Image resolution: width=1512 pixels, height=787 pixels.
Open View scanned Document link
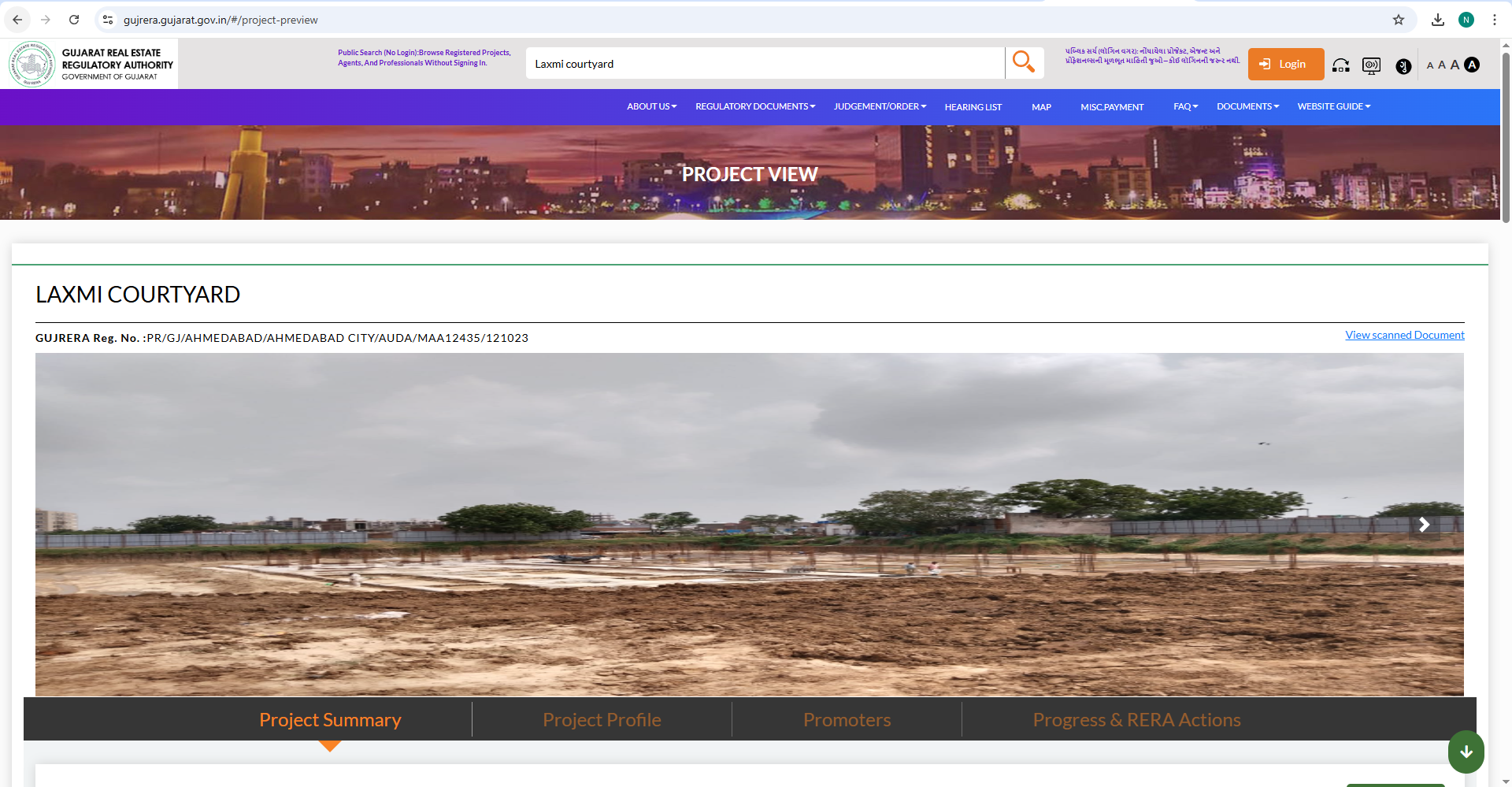pyautogui.click(x=1404, y=334)
